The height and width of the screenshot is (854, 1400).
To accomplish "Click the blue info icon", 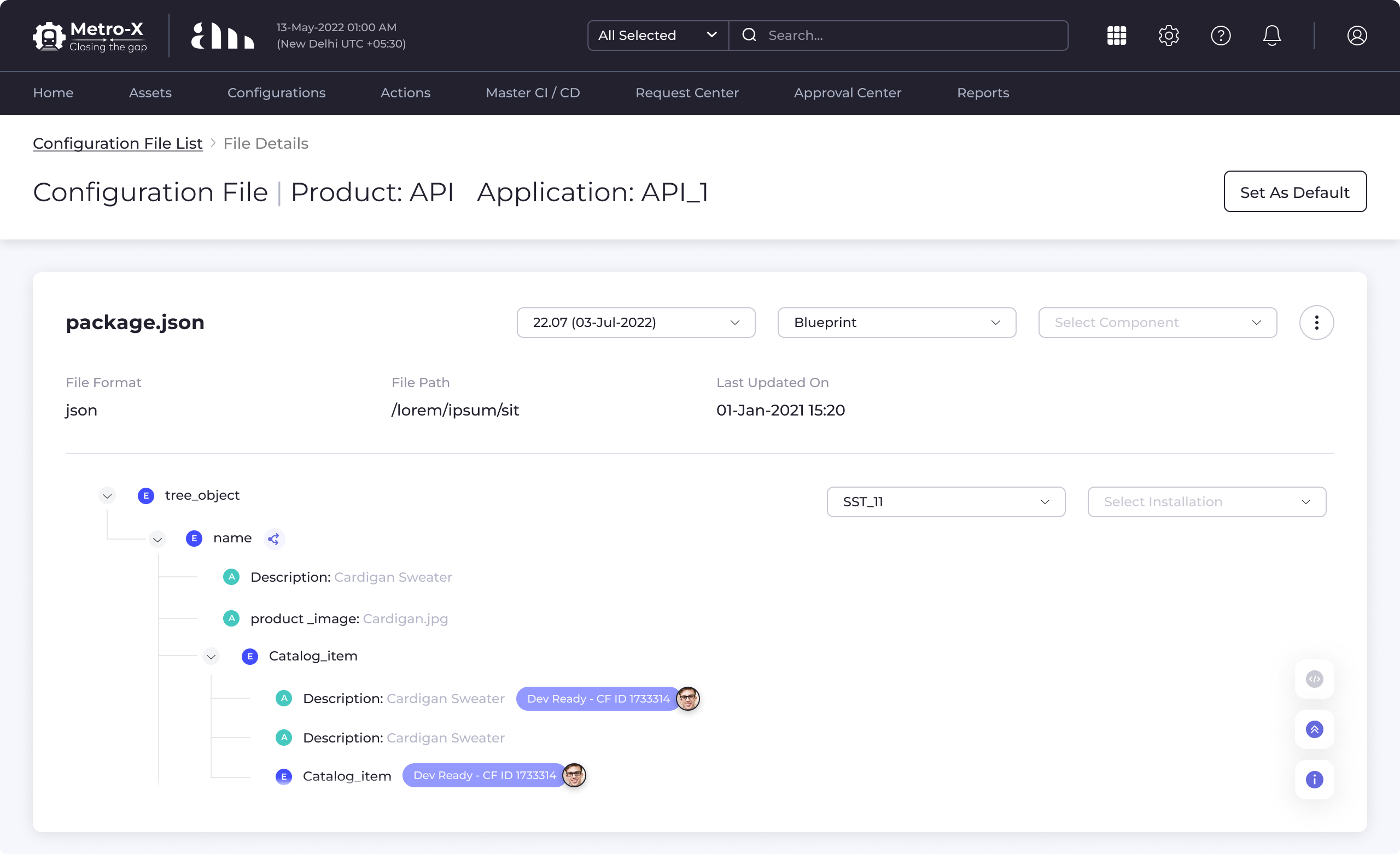I will coord(1314,780).
